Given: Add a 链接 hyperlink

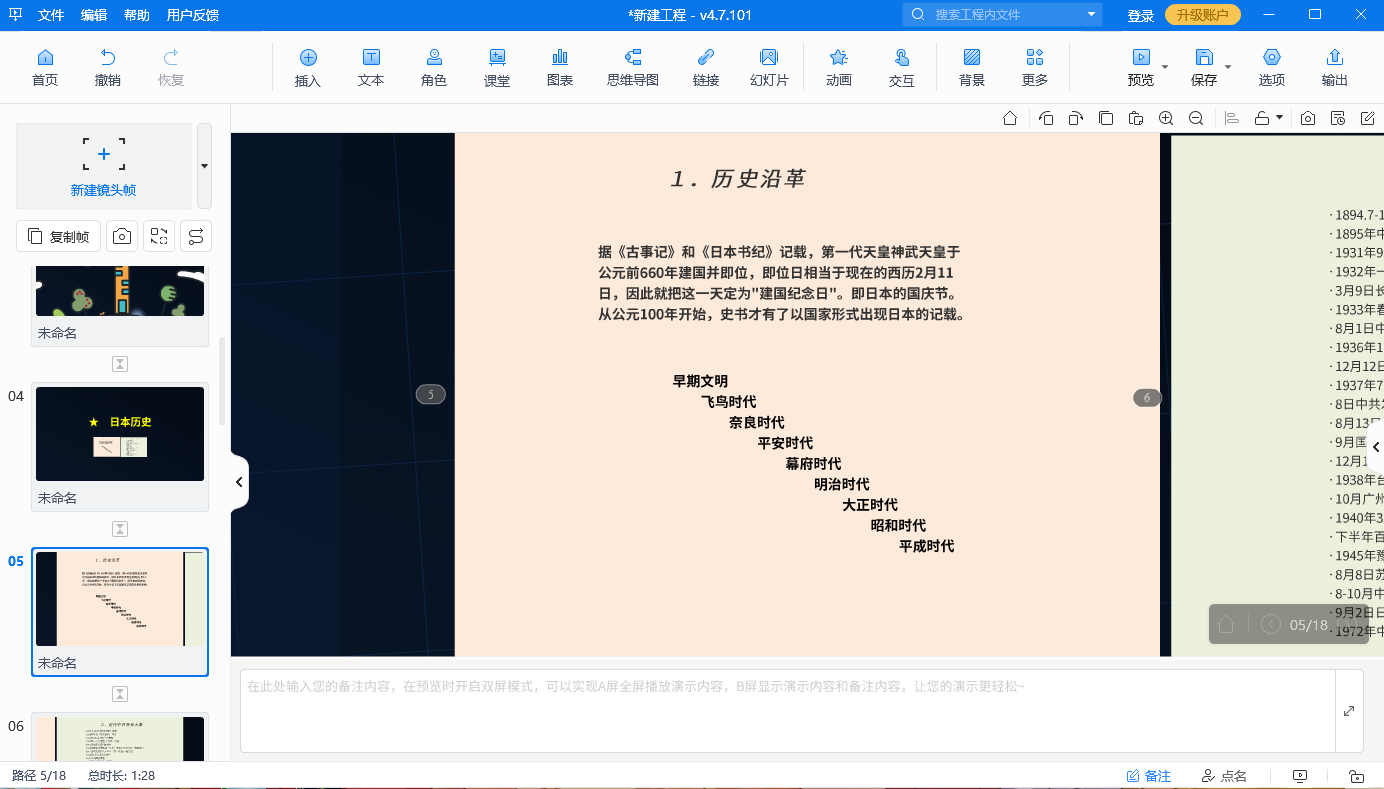Looking at the screenshot, I should coord(706,67).
